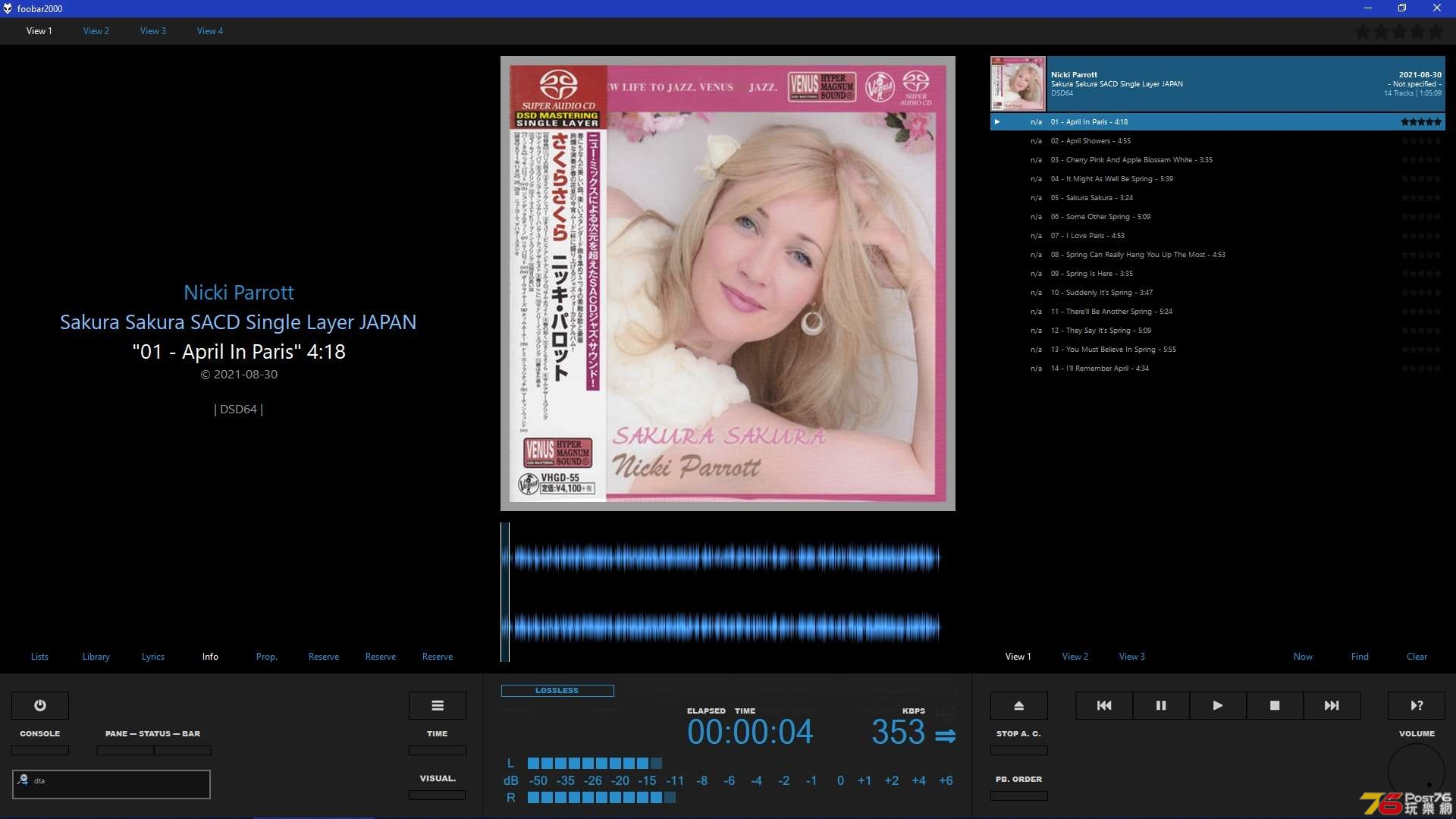Click the foobar2000 title bar icon
Screen dimensions: 1456x819
coord(8,8)
